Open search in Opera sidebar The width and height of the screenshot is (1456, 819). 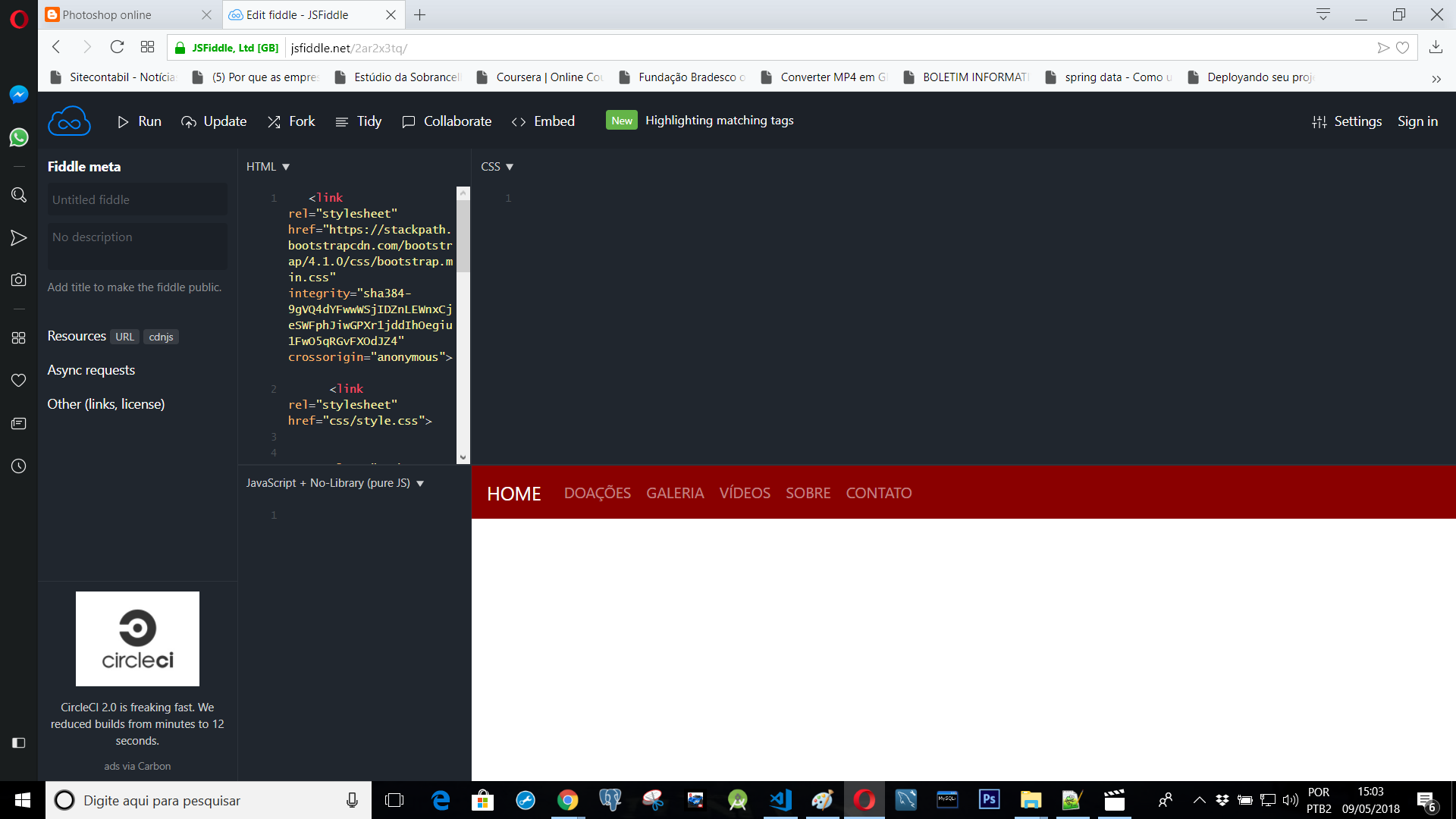click(19, 195)
